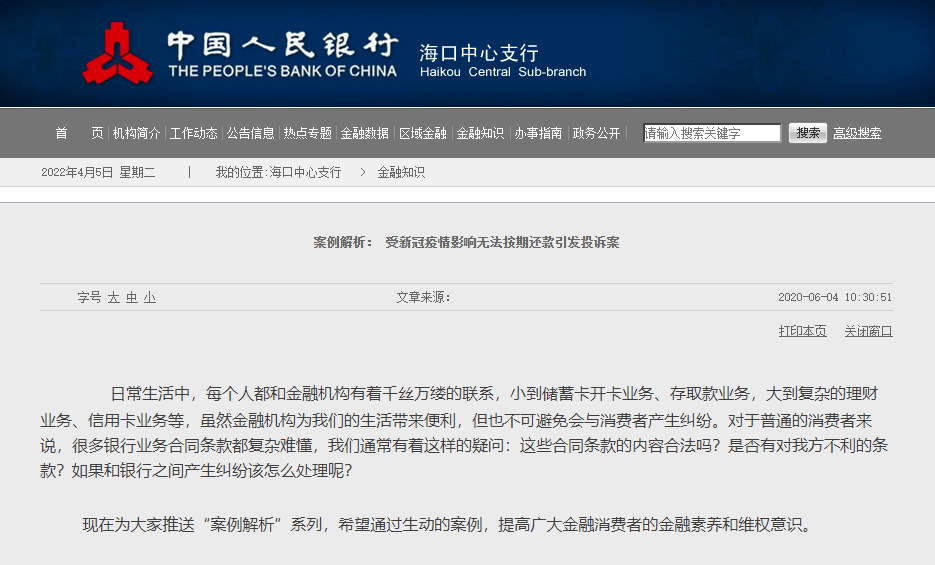
Task: Click the People's Bank of China red logo
Action: (117, 53)
